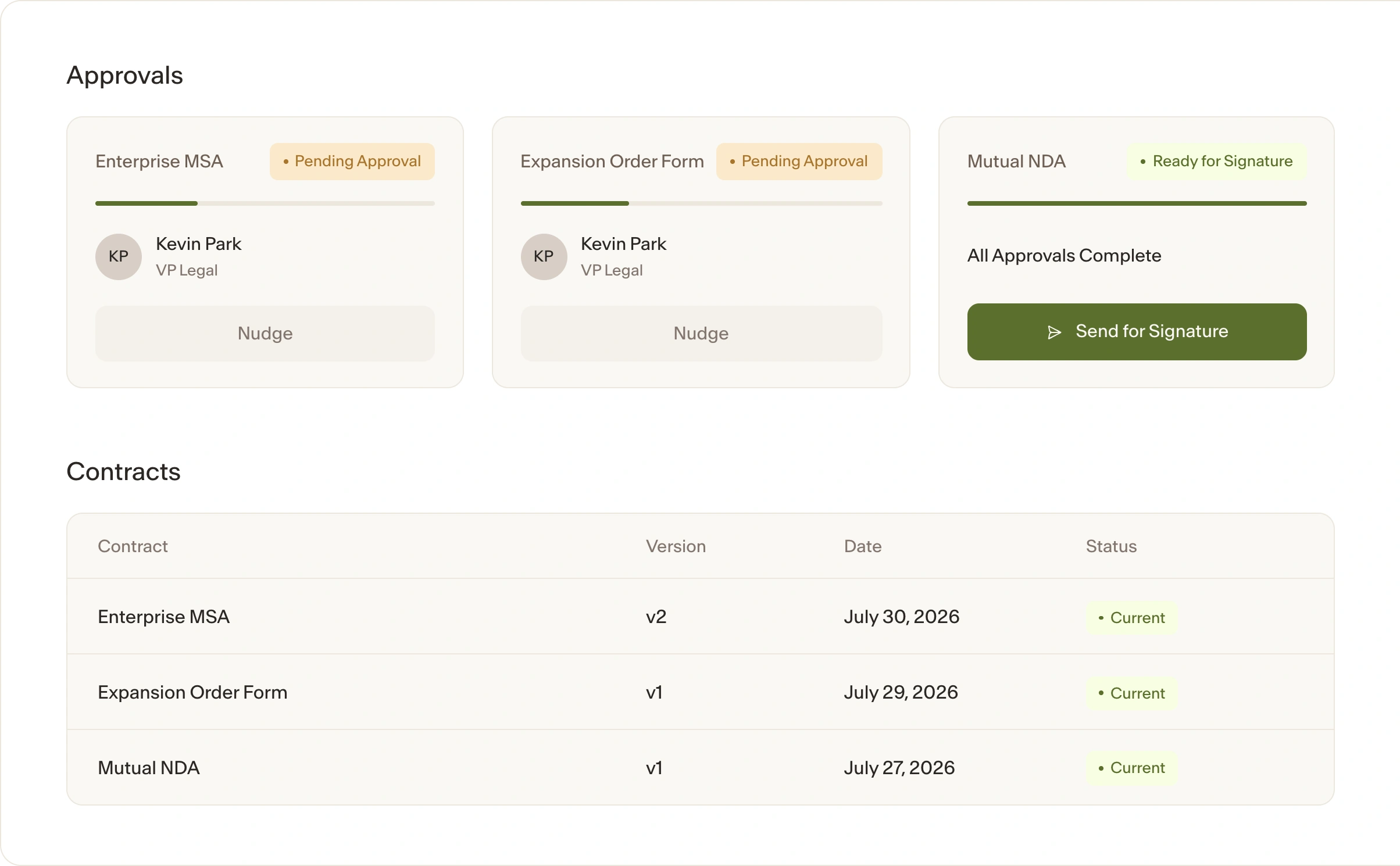Click the Approvals section heading
The image size is (1400, 866).
[125, 76]
